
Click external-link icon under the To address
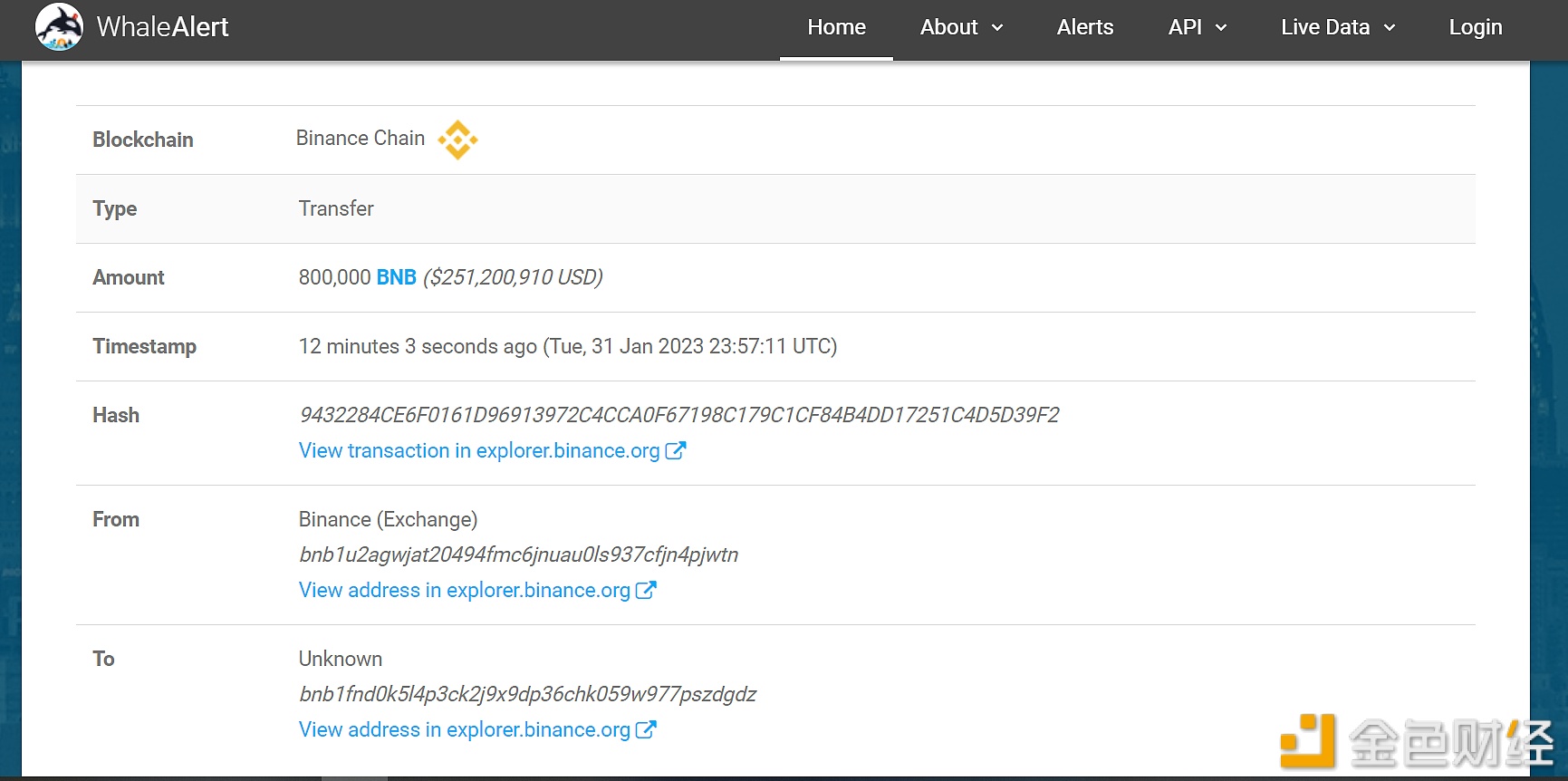pyautogui.click(x=646, y=729)
